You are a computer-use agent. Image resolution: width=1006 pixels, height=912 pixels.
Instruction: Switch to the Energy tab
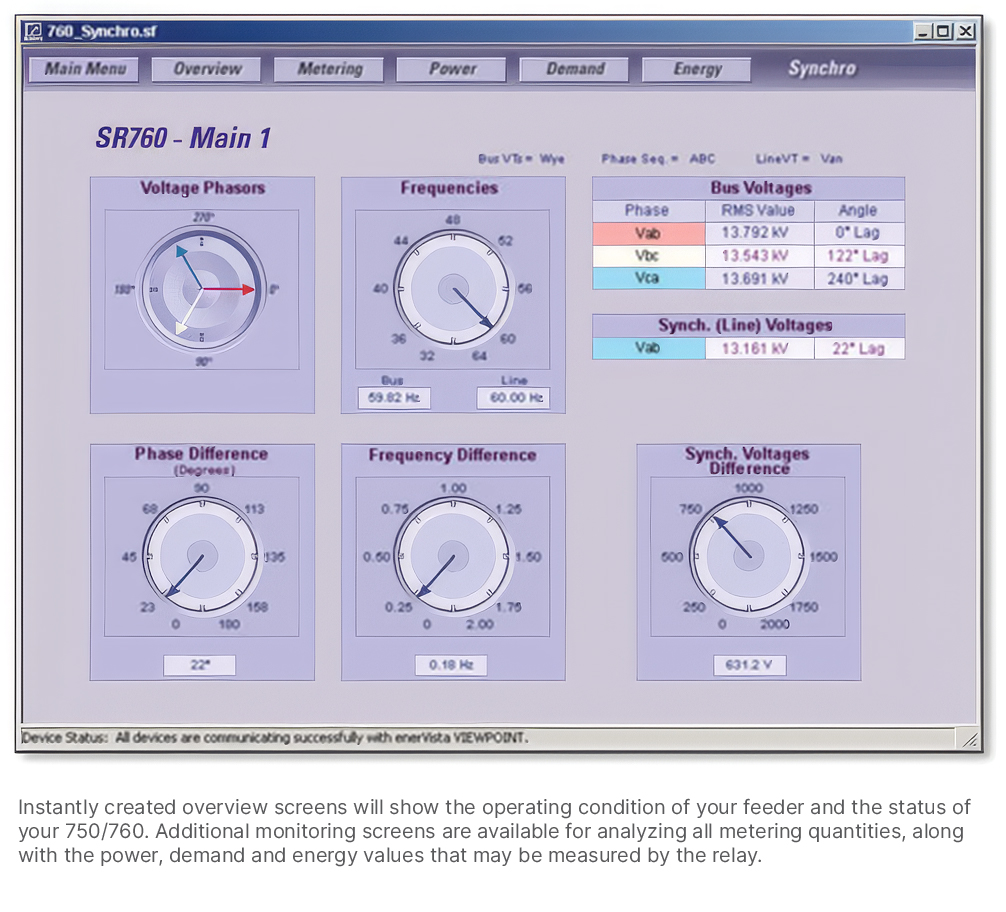(697, 69)
